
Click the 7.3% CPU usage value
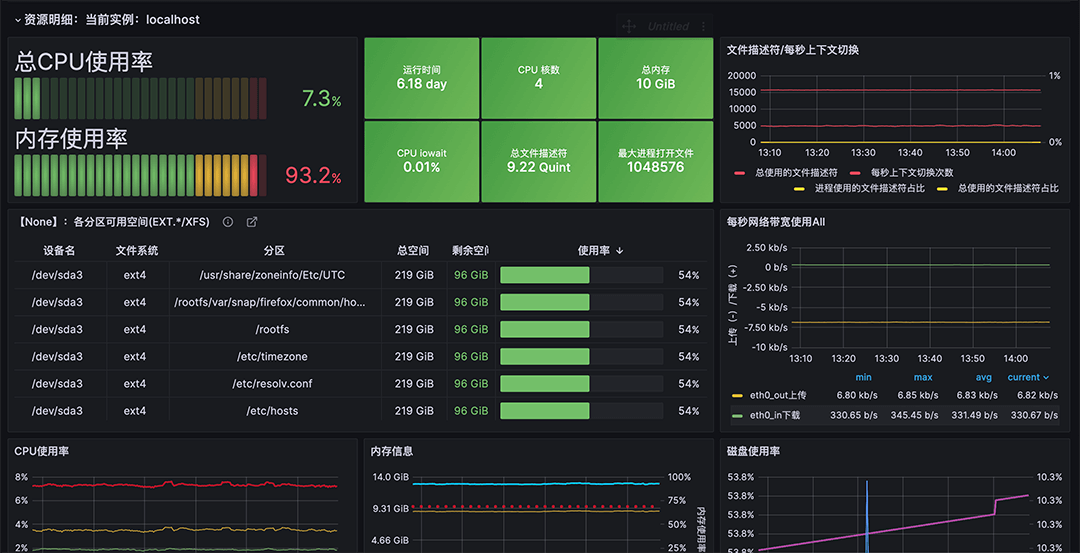[322, 99]
